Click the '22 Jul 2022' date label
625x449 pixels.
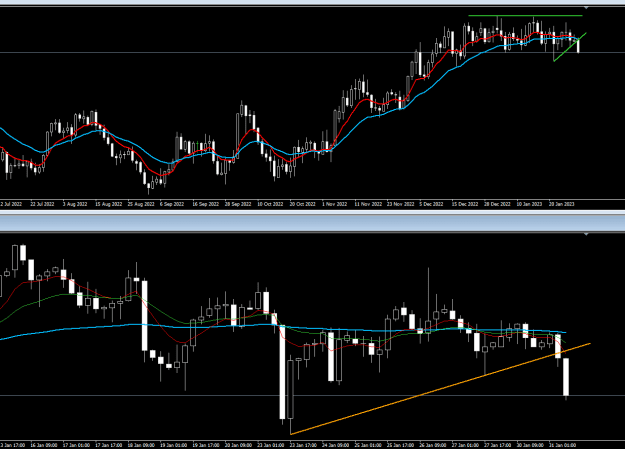pos(42,204)
